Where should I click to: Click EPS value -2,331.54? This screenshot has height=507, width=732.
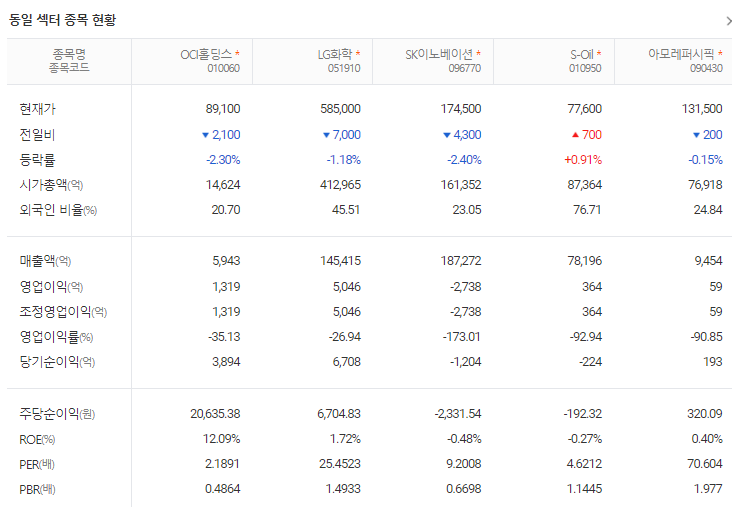[458, 414]
